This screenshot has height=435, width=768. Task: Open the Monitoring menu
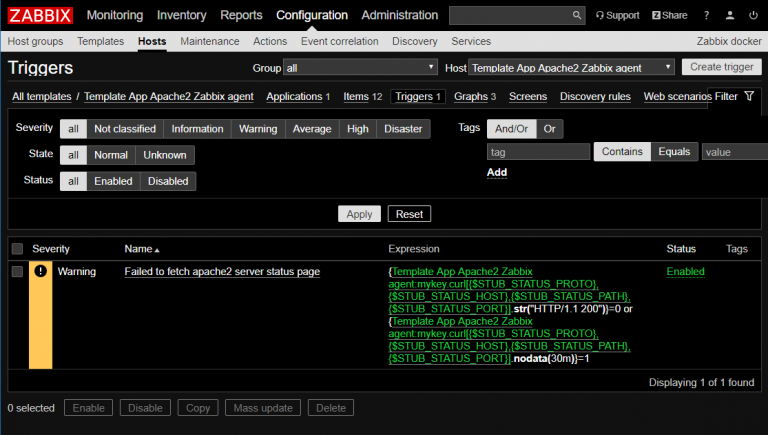point(115,15)
